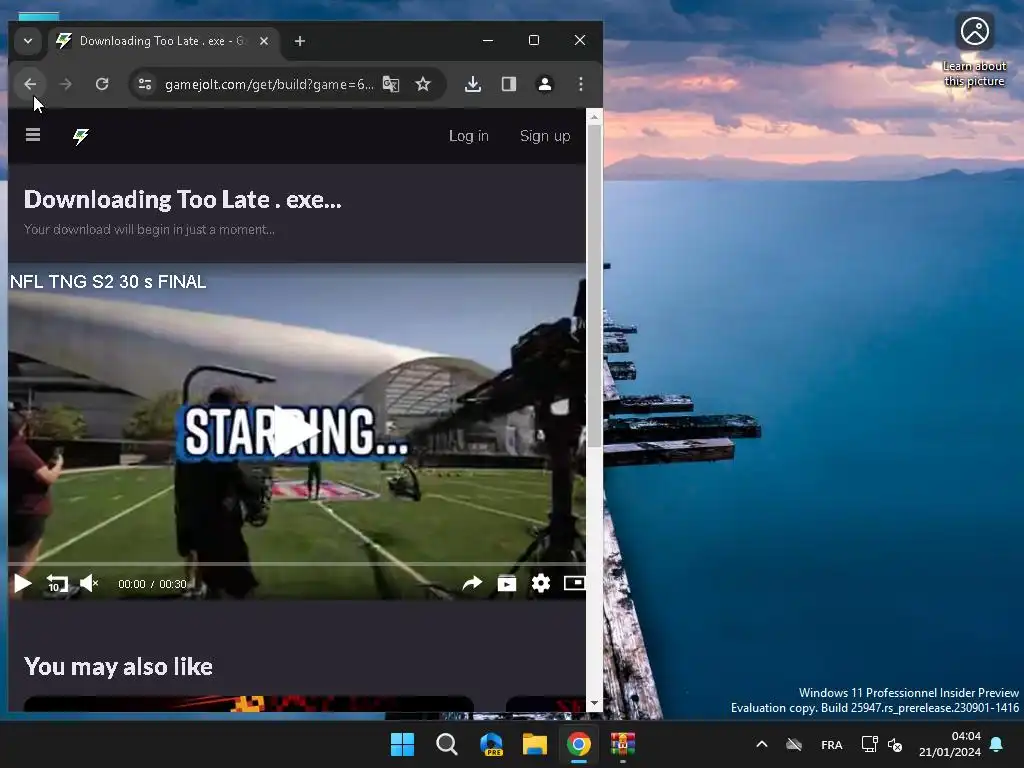
Task: Click play button in video control bar
Action: [23, 583]
